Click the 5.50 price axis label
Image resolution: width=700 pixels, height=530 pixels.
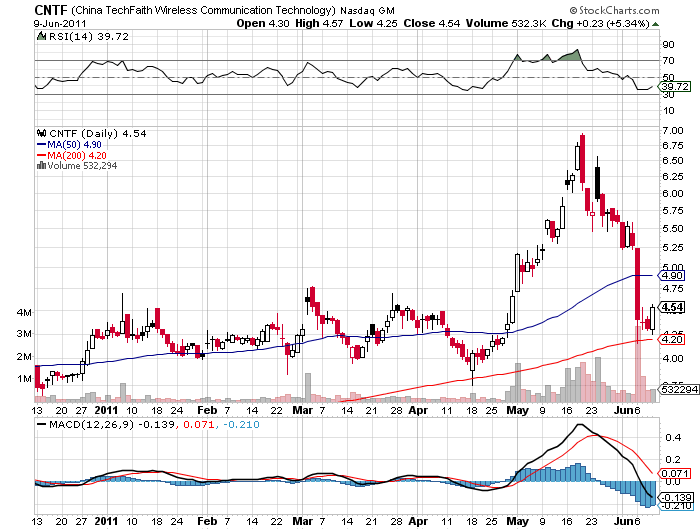point(673,228)
